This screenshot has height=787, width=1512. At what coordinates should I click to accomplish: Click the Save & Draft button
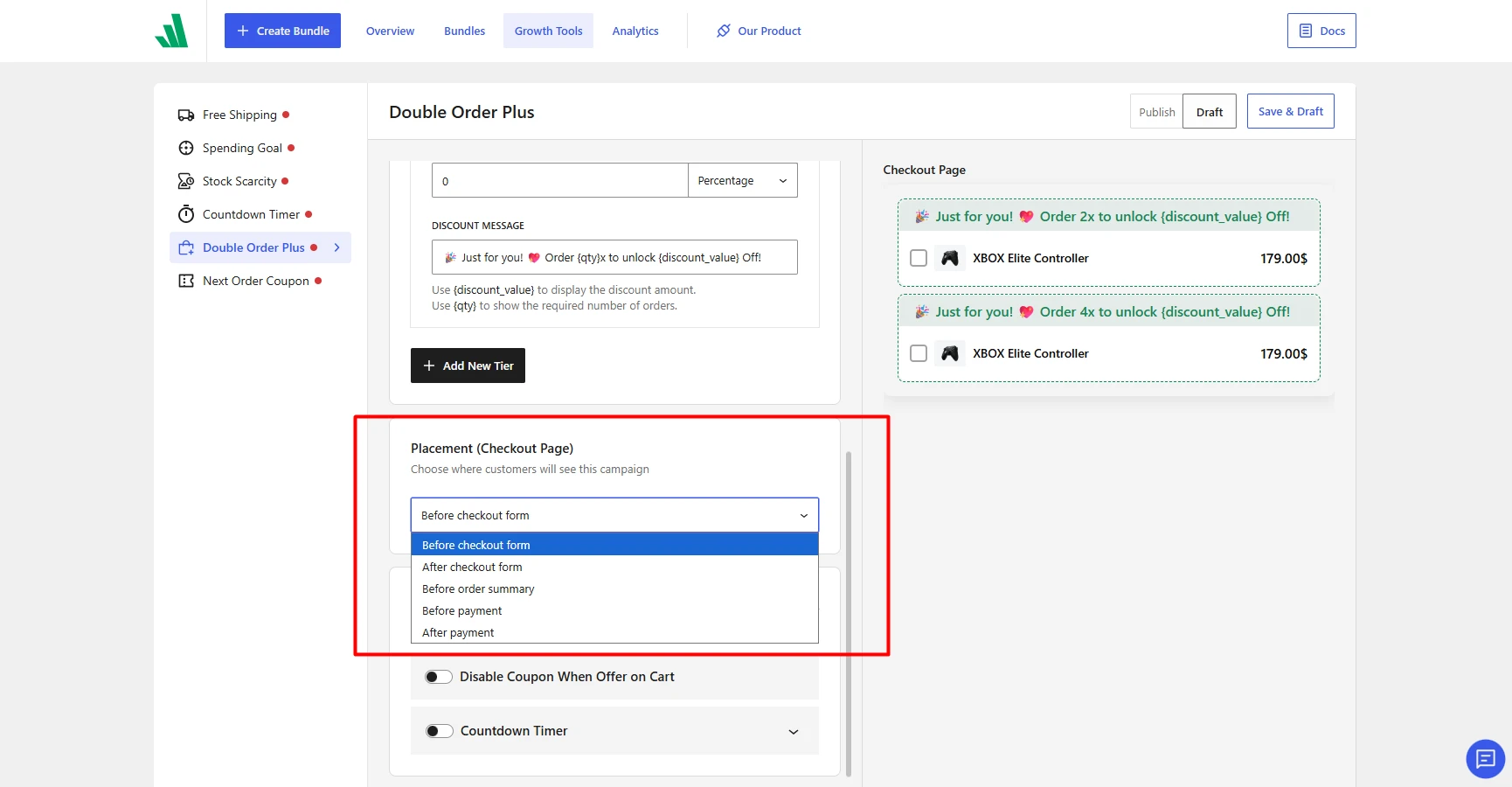pyautogui.click(x=1290, y=111)
